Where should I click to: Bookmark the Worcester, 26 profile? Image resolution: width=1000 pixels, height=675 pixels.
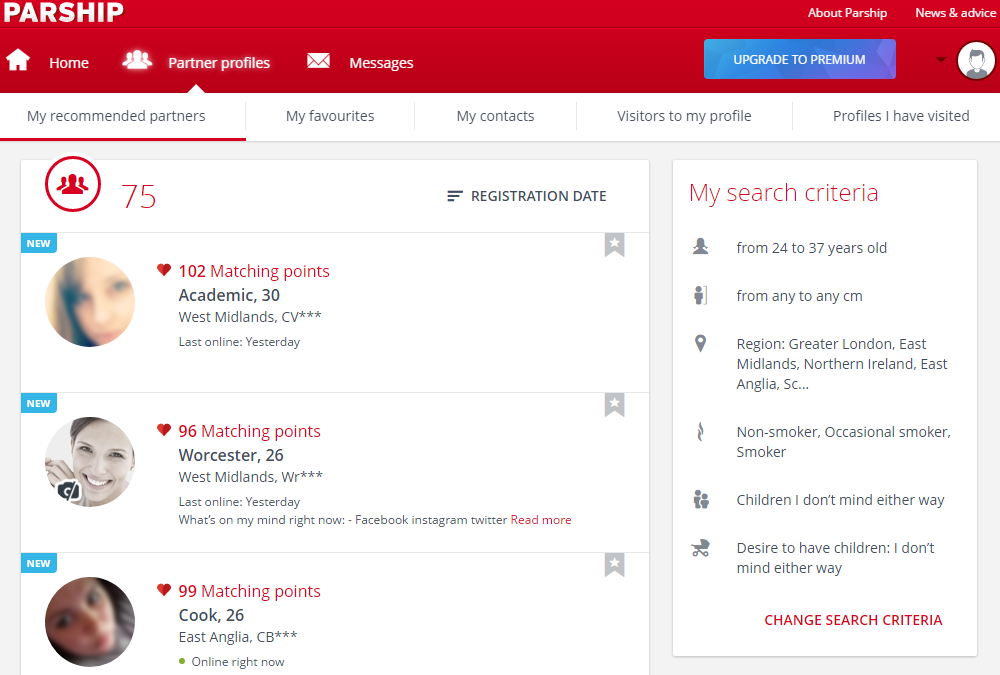[614, 405]
